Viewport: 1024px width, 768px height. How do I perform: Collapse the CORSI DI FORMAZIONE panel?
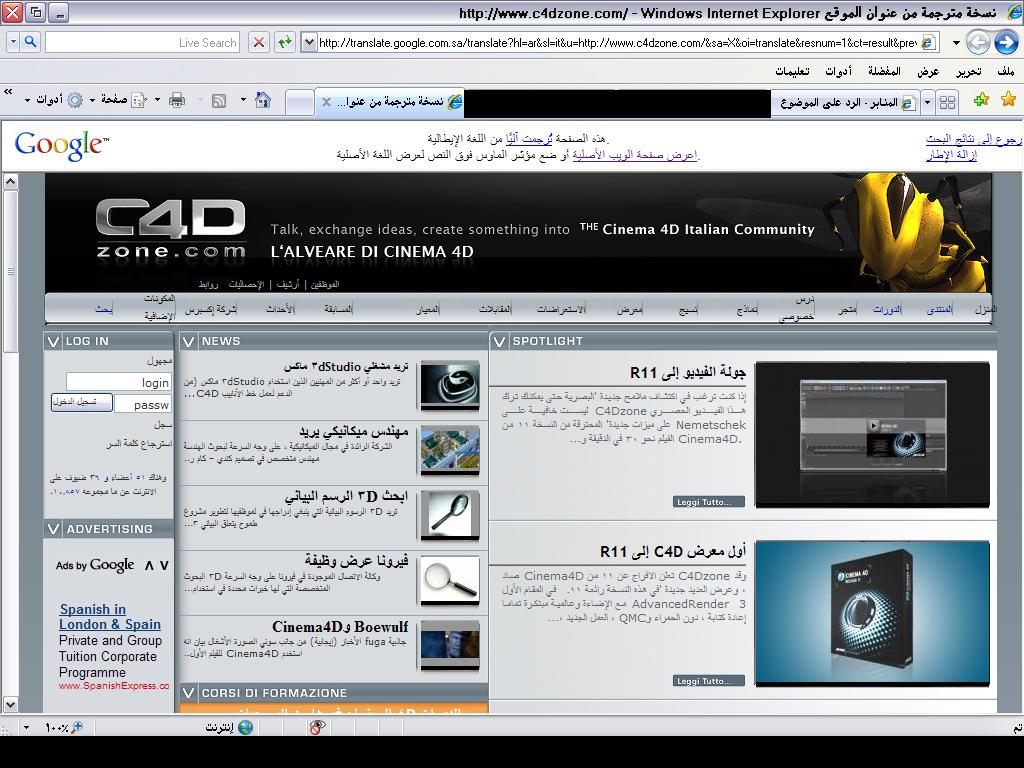point(189,693)
